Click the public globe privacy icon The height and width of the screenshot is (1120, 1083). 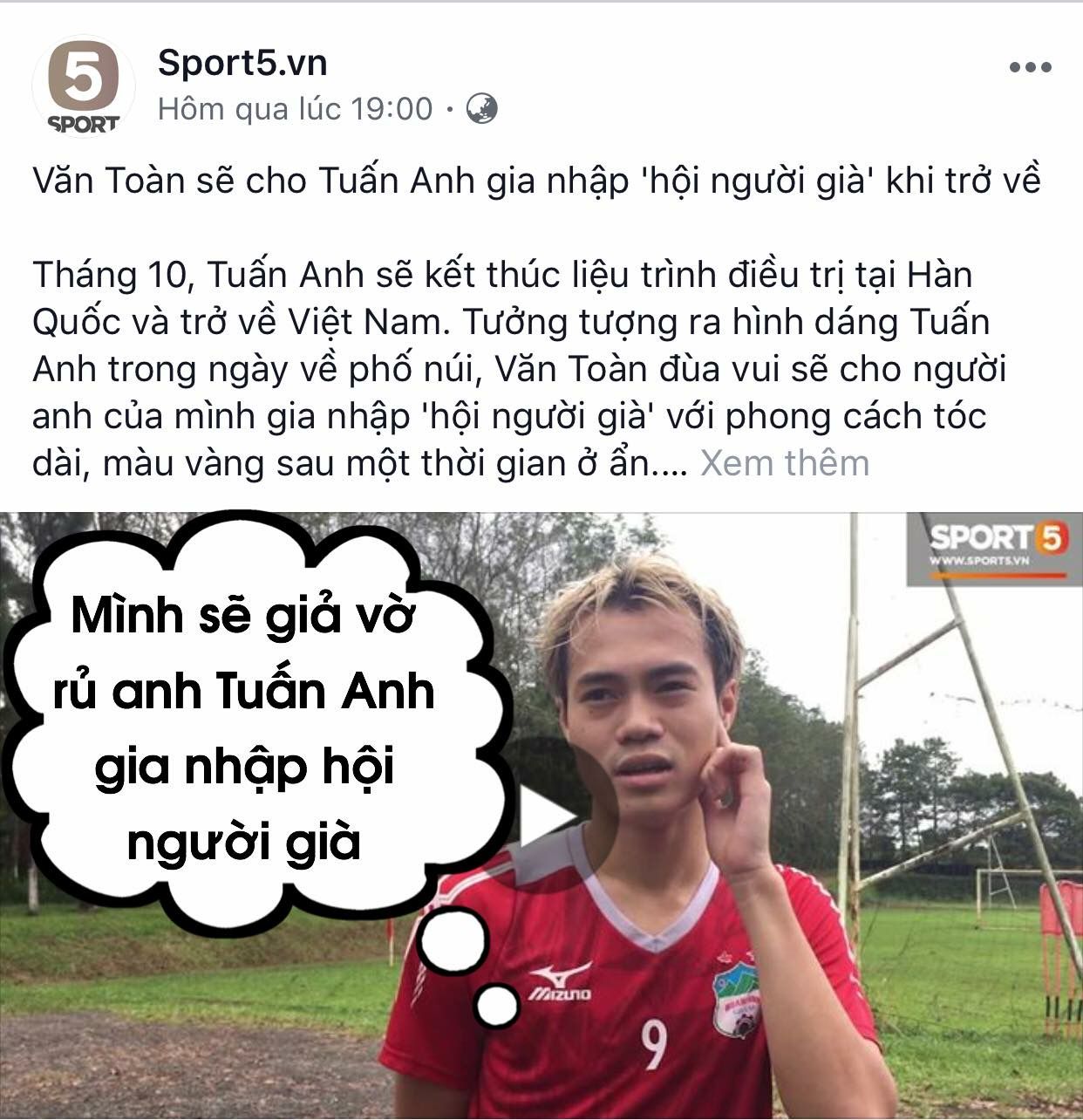tap(482, 109)
